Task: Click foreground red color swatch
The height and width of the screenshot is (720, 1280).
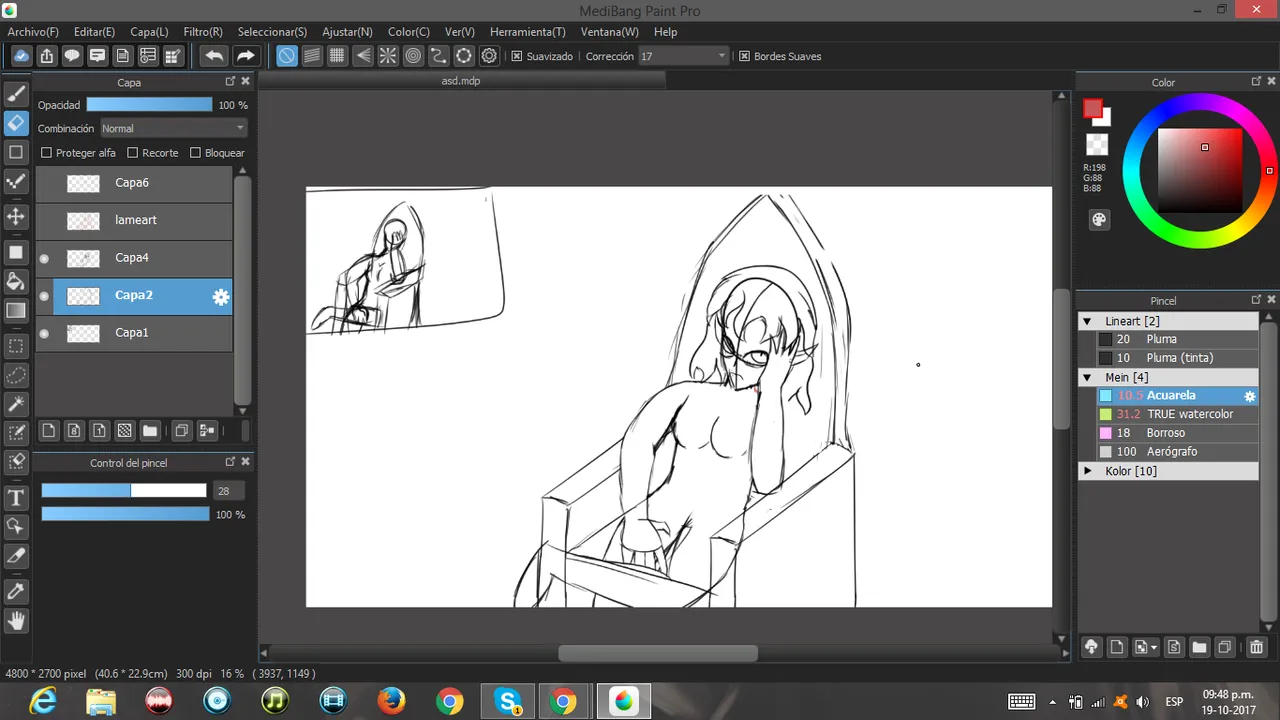Action: tap(1093, 108)
